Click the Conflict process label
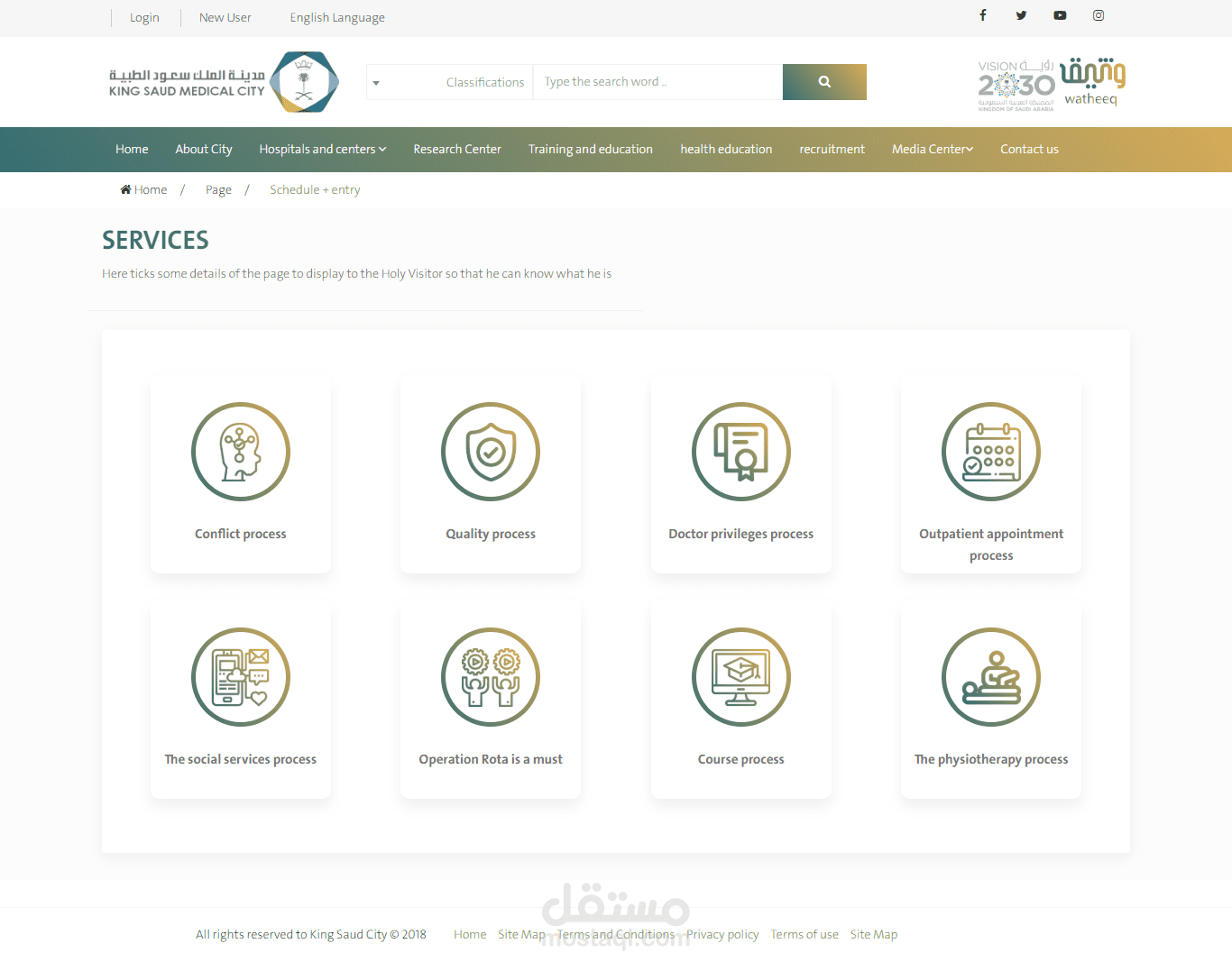1232x971 pixels. click(x=241, y=534)
